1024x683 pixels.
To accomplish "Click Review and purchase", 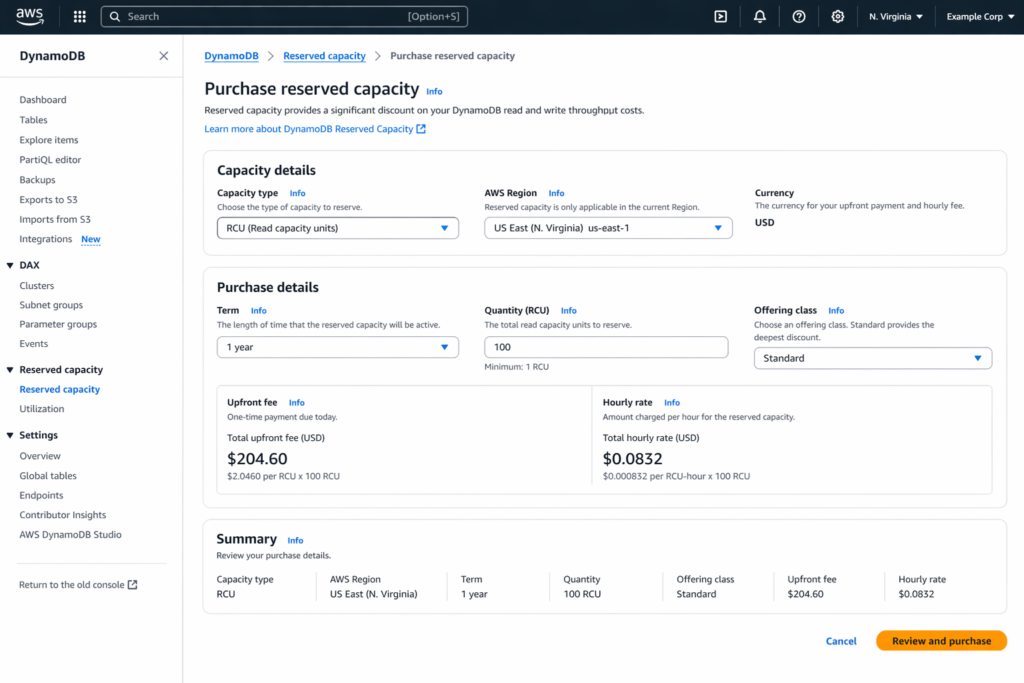I will coord(940,640).
